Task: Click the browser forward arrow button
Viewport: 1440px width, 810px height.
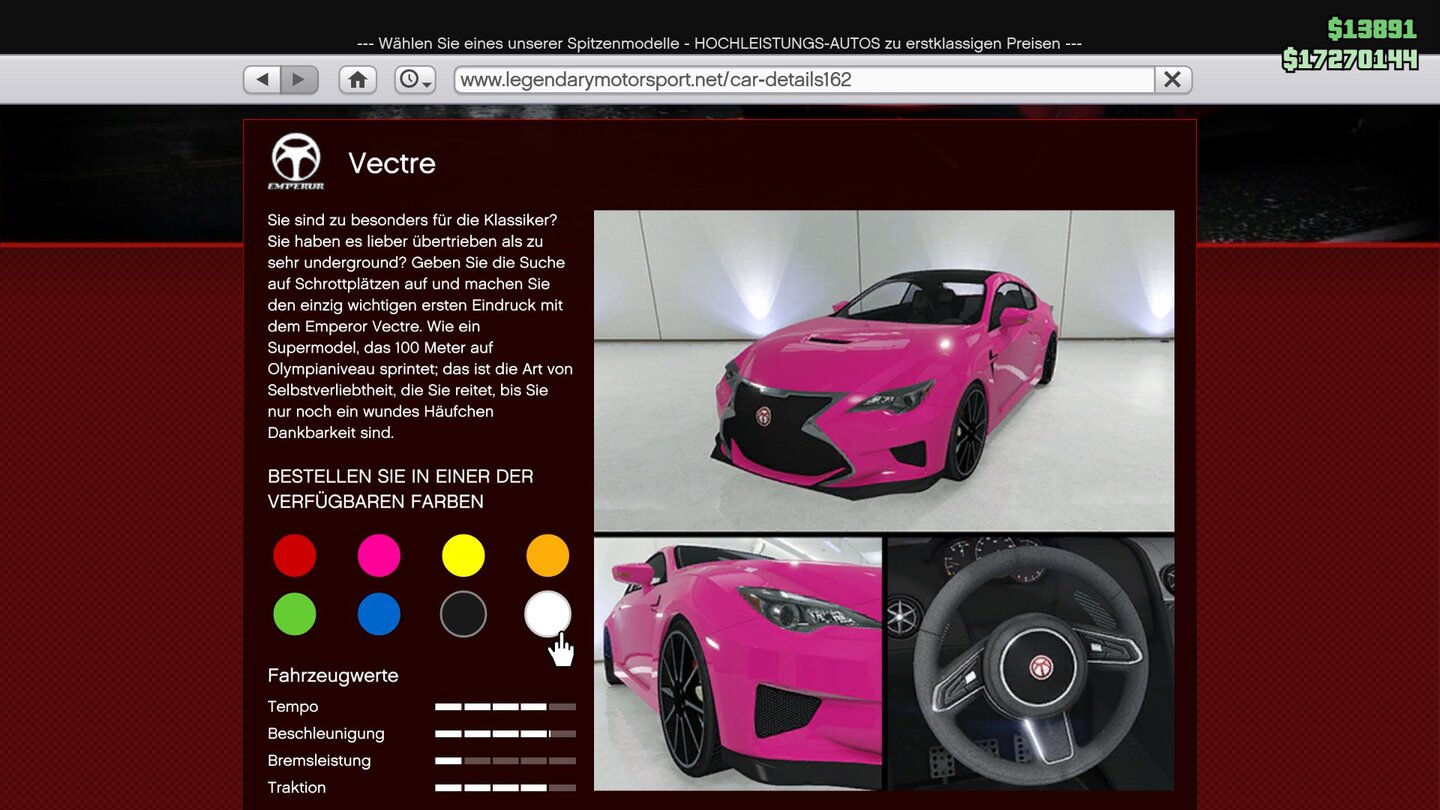Action: [299, 80]
